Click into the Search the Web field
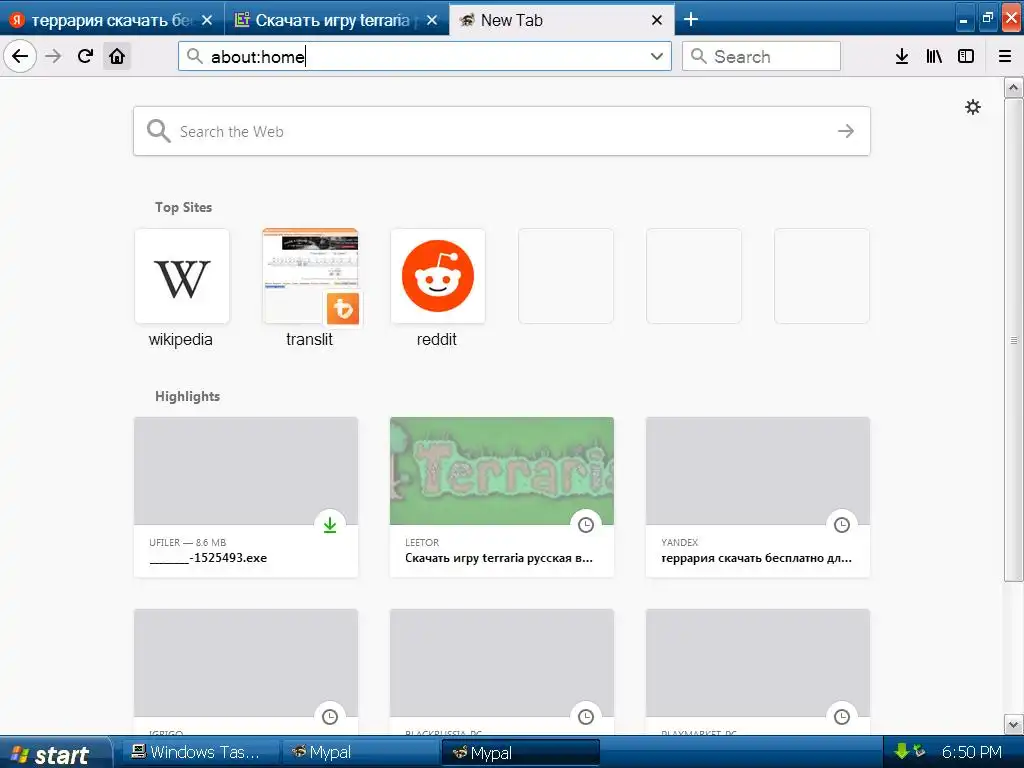 tap(502, 131)
